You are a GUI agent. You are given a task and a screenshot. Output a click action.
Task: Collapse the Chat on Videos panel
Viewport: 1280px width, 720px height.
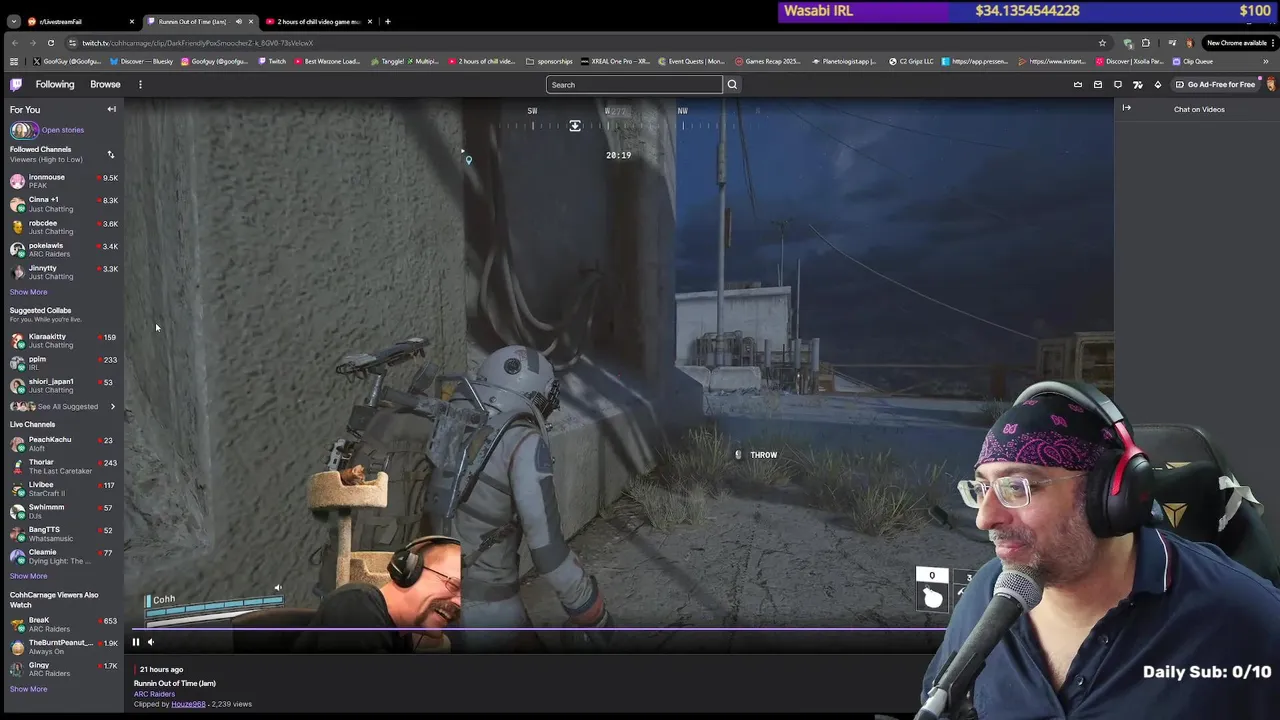1127,108
